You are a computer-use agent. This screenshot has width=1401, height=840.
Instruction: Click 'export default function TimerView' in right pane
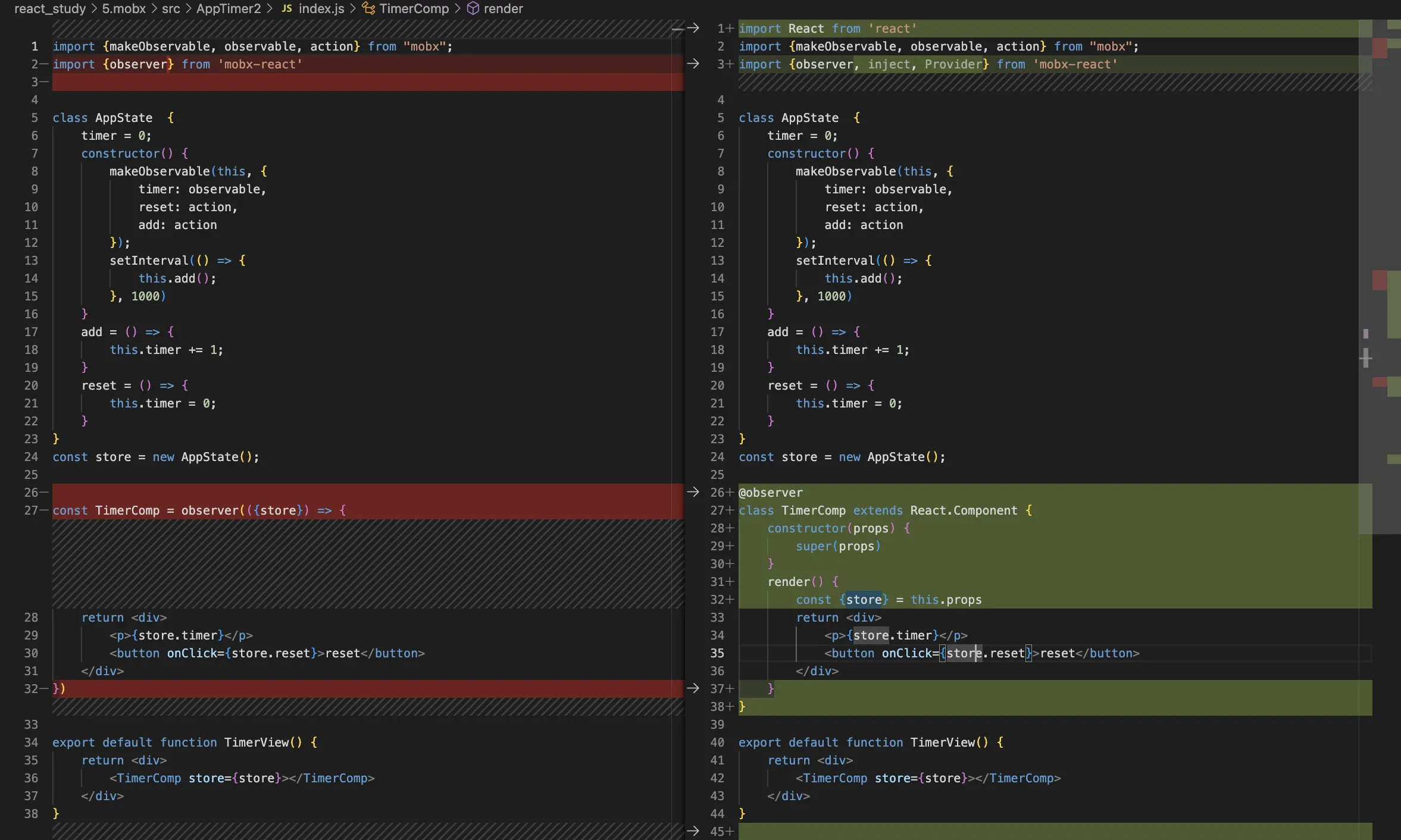pyautogui.click(x=864, y=742)
